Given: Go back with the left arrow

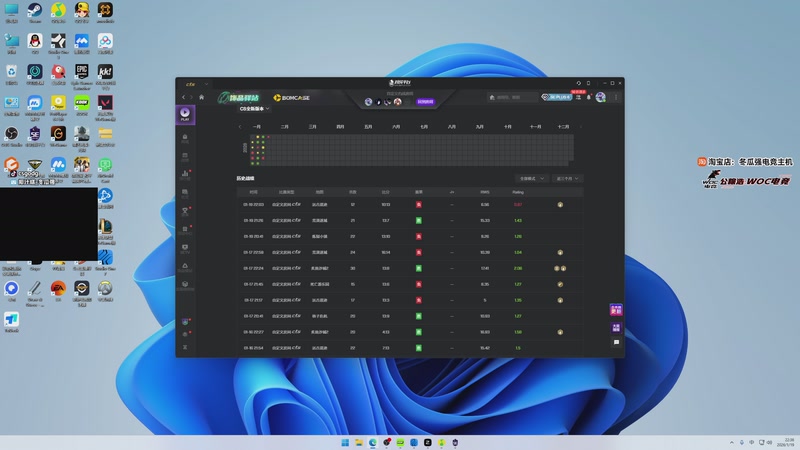Looking at the screenshot, I should [x=184, y=97].
